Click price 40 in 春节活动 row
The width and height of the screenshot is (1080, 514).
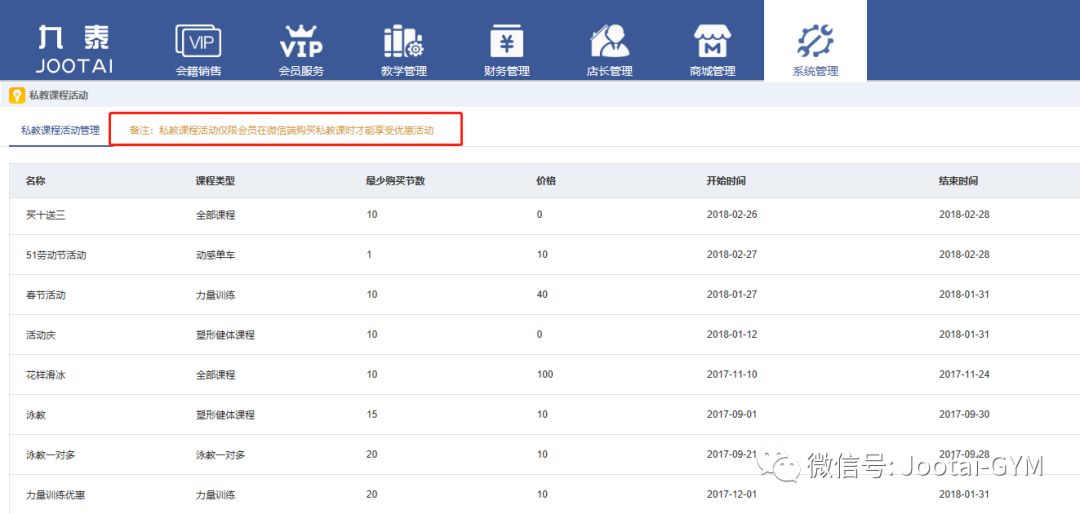tap(542, 295)
